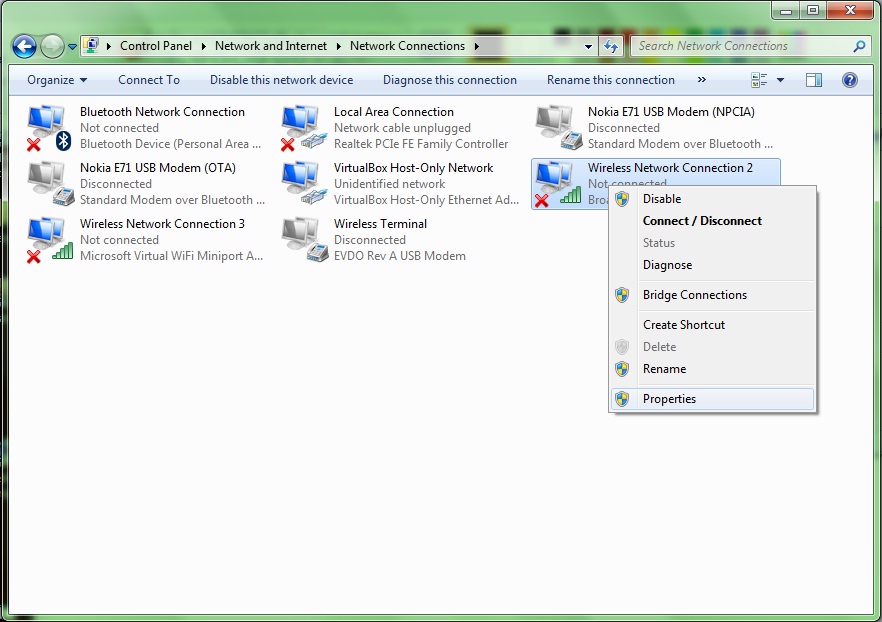Click the Control Panel icon in address bar
Screen dimensions: 882x622
(91, 45)
